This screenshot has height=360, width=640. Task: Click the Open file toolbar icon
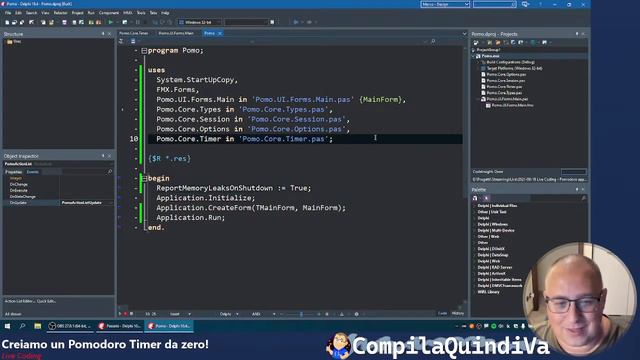click(14, 22)
